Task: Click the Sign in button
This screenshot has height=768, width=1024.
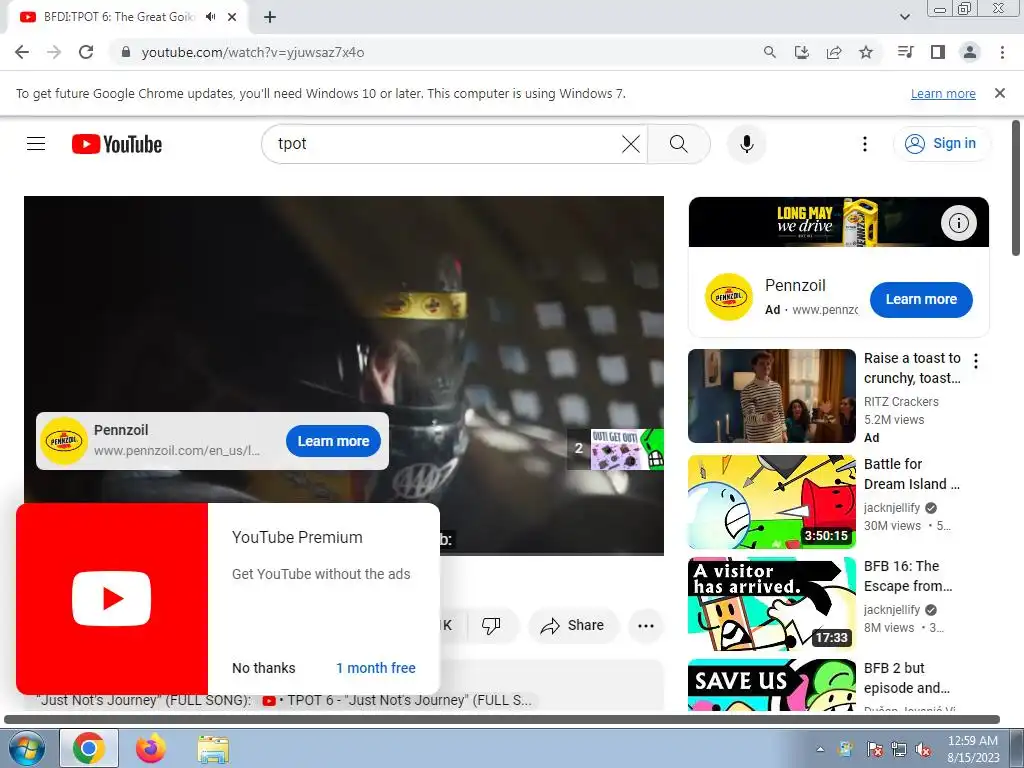Action: point(942,144)
